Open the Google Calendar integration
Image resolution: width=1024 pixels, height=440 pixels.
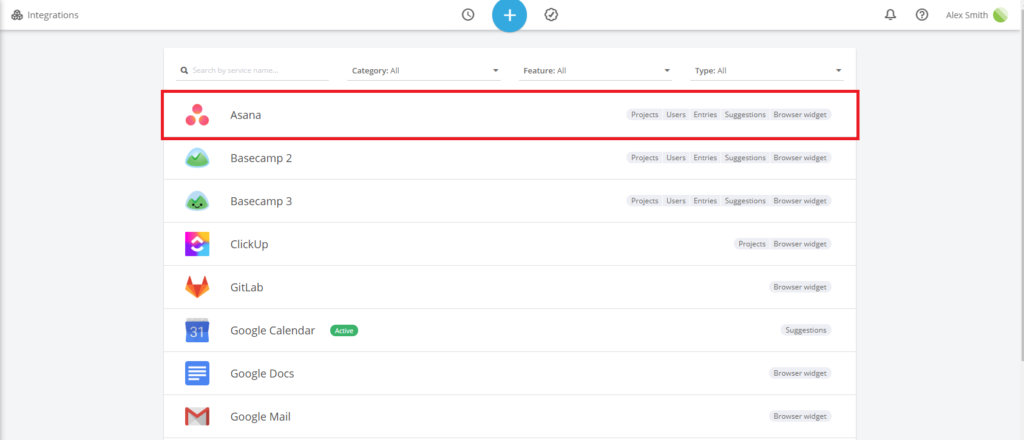coord(509,330)
